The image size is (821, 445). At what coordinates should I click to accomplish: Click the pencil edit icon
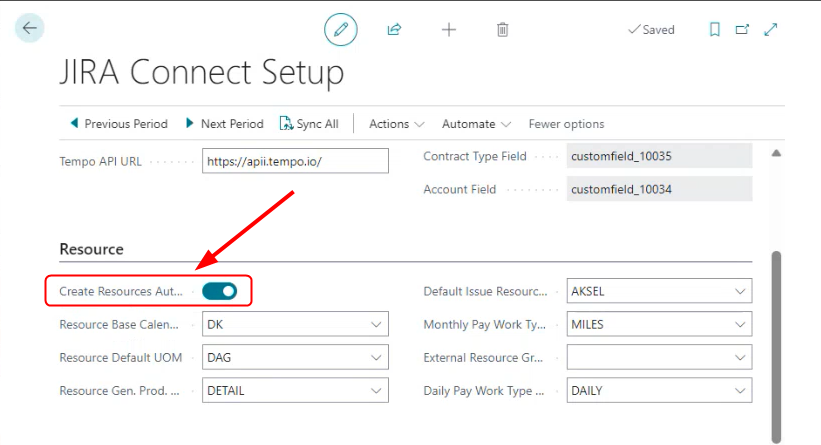point(341,29)
